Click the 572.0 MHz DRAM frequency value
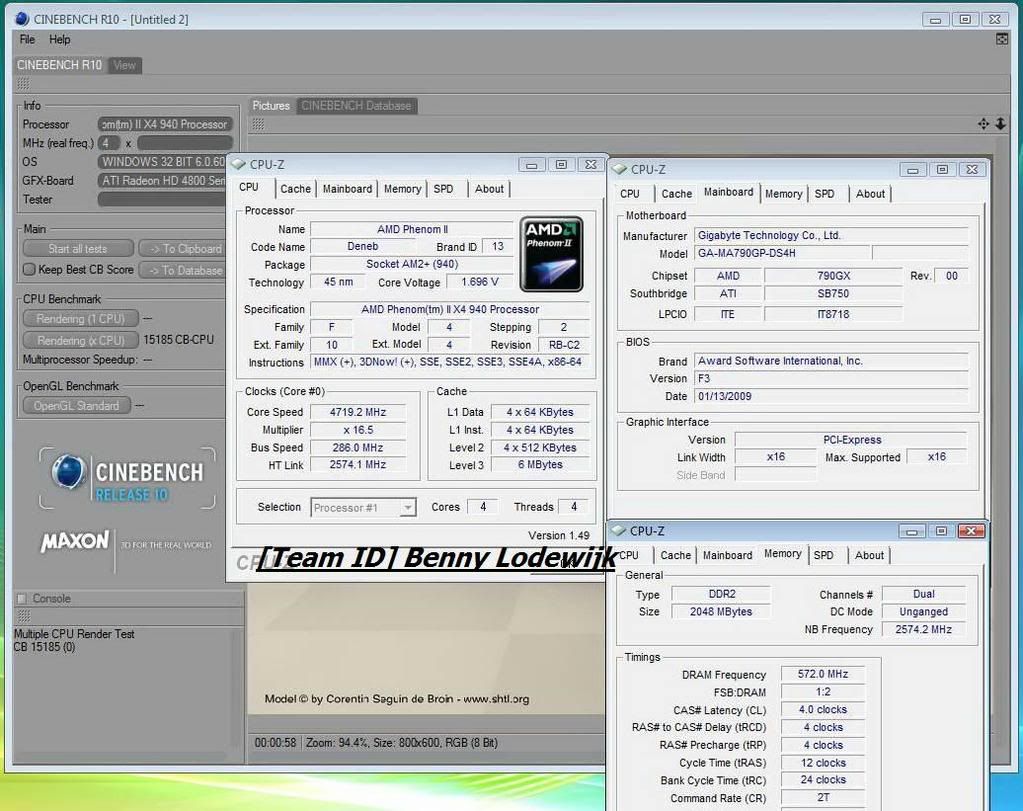1023x811 pixels. click(x=823, y=674)
